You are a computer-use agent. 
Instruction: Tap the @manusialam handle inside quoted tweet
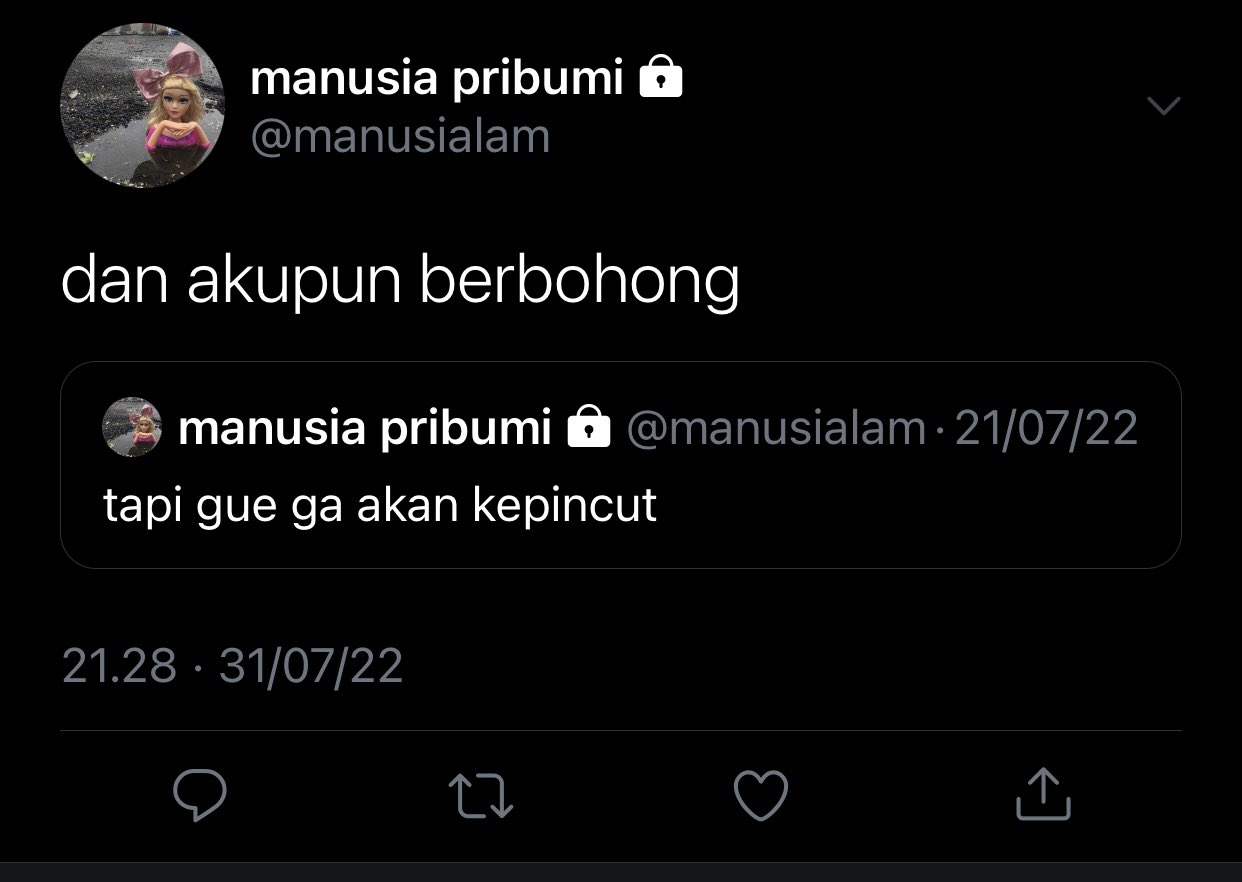tap(776, 428)
